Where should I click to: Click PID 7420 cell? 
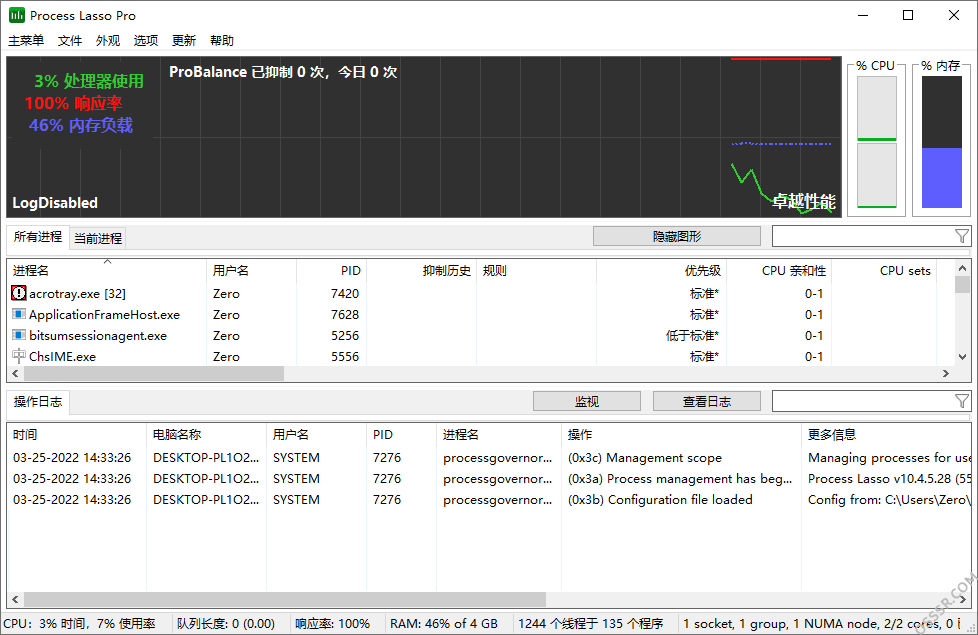click(345, 293)
